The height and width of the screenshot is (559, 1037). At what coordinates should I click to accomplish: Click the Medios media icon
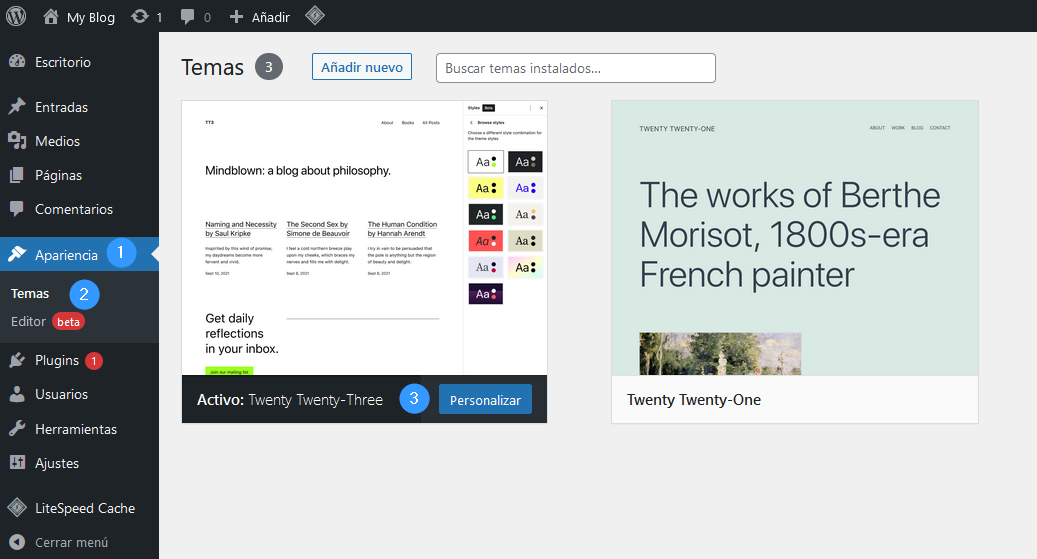coord(17,140)
